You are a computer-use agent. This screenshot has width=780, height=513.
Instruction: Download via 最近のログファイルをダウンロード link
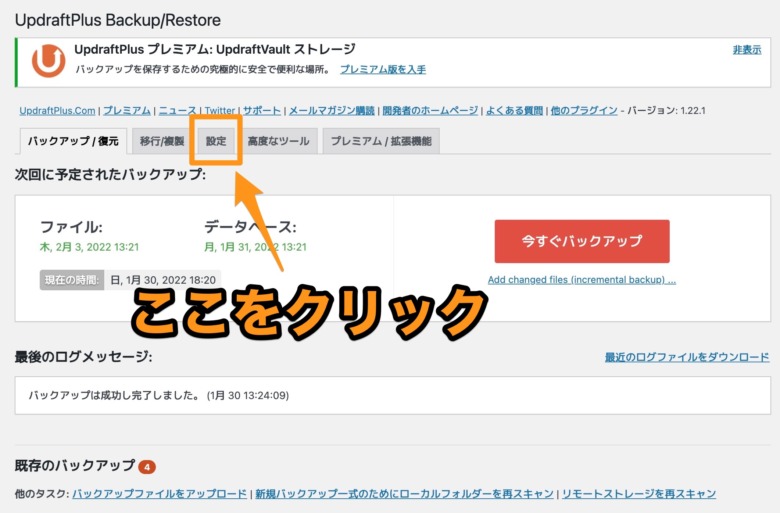click(687, 357)
